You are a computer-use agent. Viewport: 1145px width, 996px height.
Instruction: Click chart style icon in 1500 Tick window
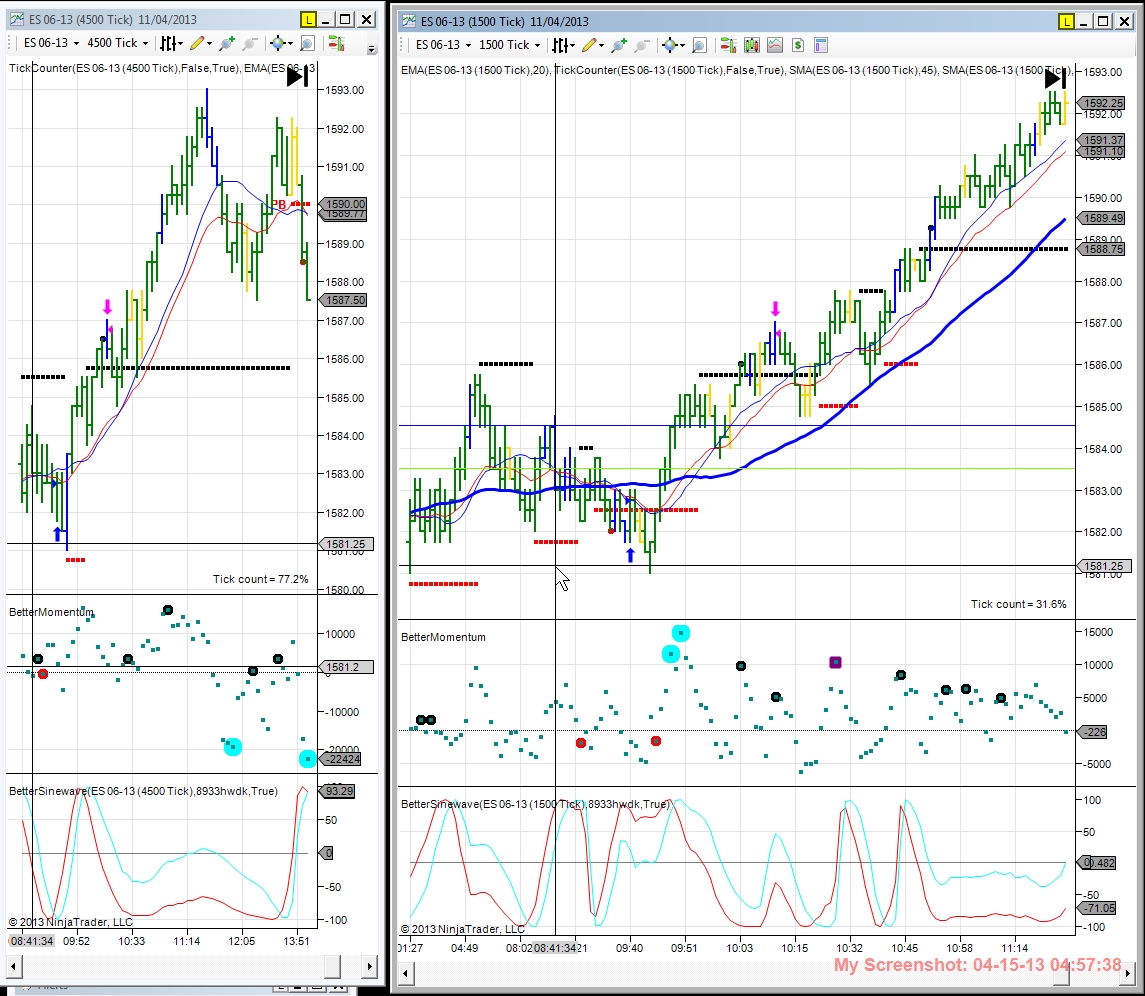pos(559,45)
